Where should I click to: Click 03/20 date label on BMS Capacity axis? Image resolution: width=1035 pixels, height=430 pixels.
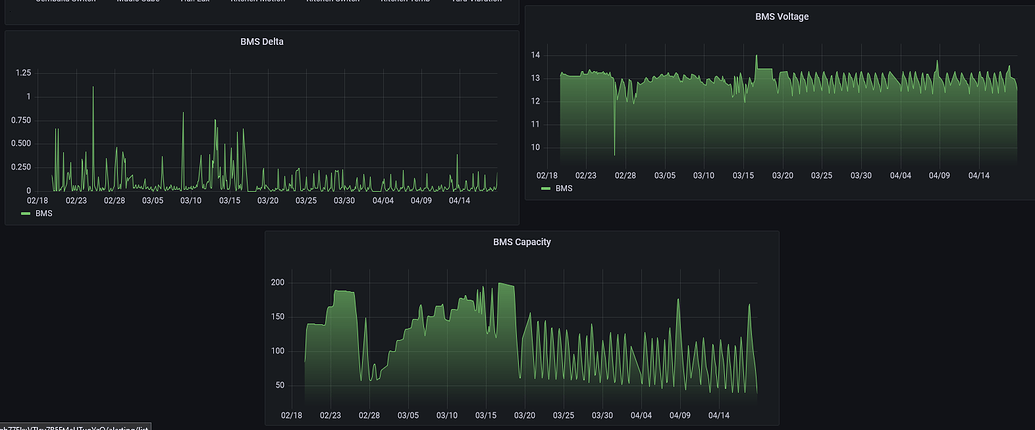tap(525, 415)
